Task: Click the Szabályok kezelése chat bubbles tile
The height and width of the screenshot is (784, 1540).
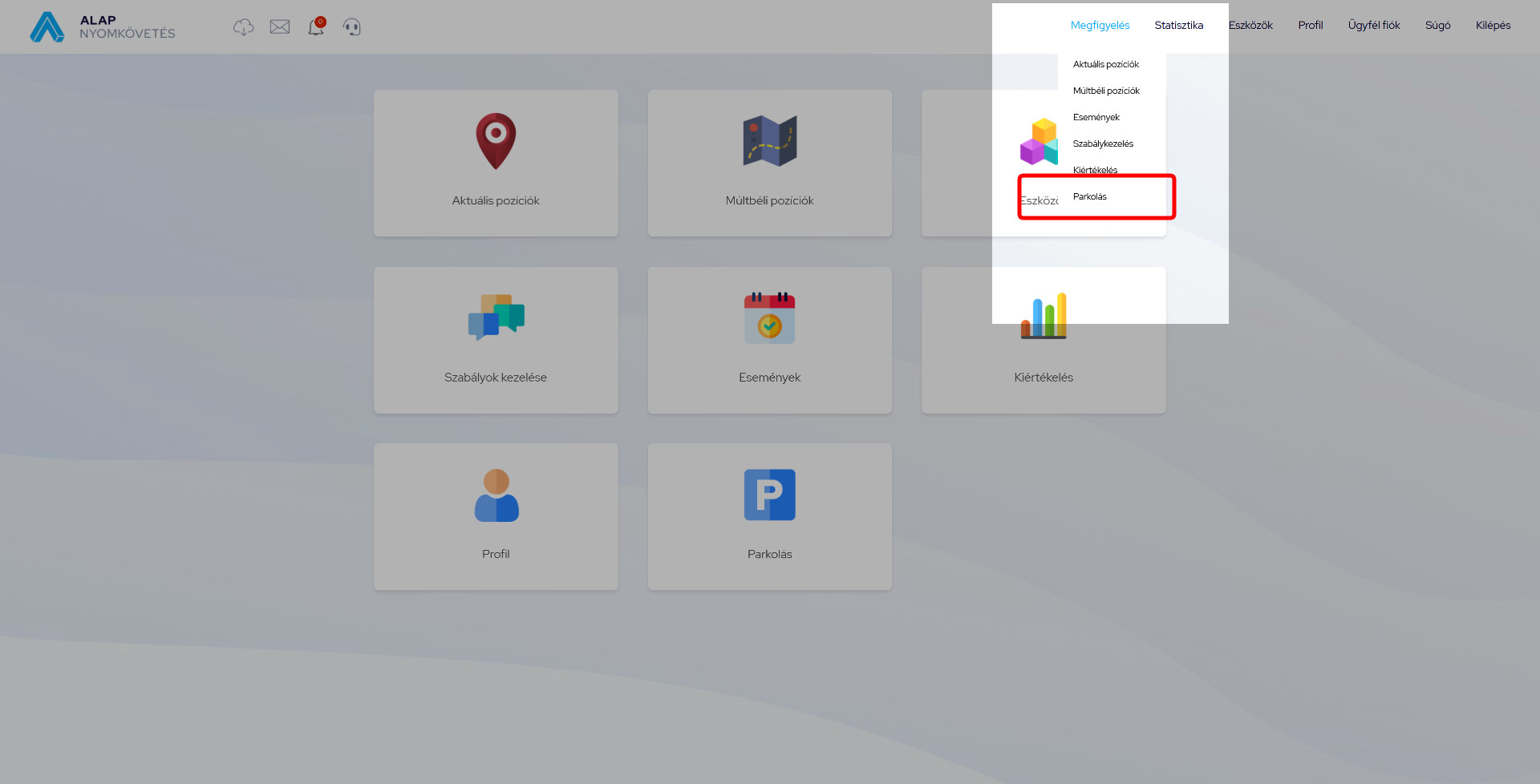Action: [x=496, y=340]
